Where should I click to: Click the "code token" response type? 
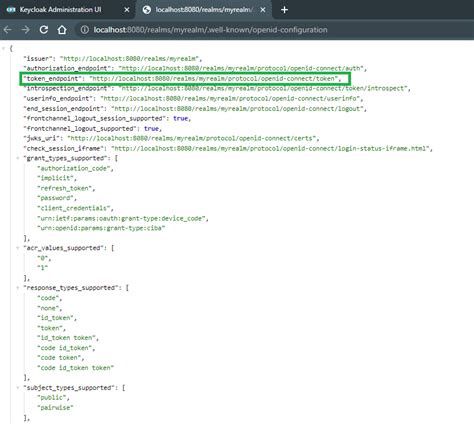(59, 358)
